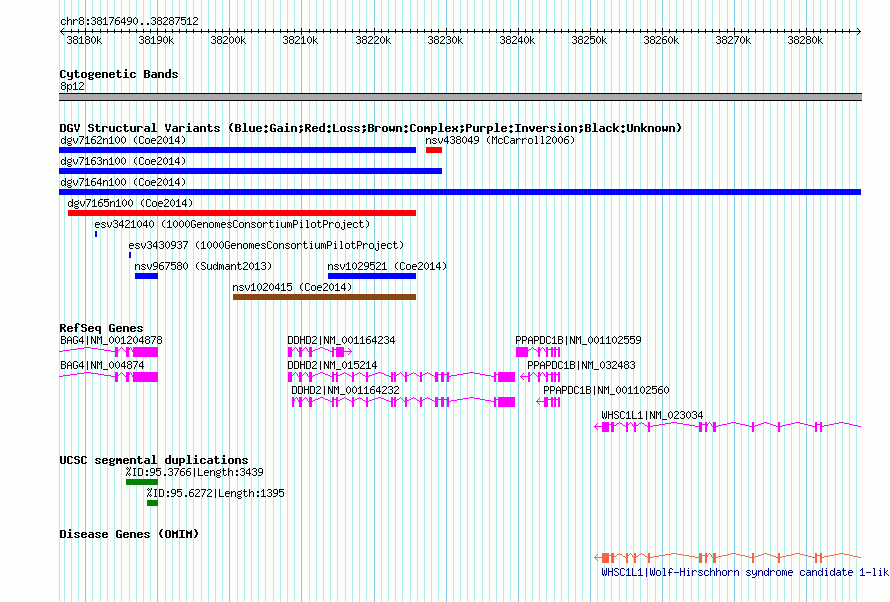This screenshot has width=890, height=602.
Task: Select the orange WHSC1L1 OMIM disease gene glyph
Action: click(x=728, y=558)
